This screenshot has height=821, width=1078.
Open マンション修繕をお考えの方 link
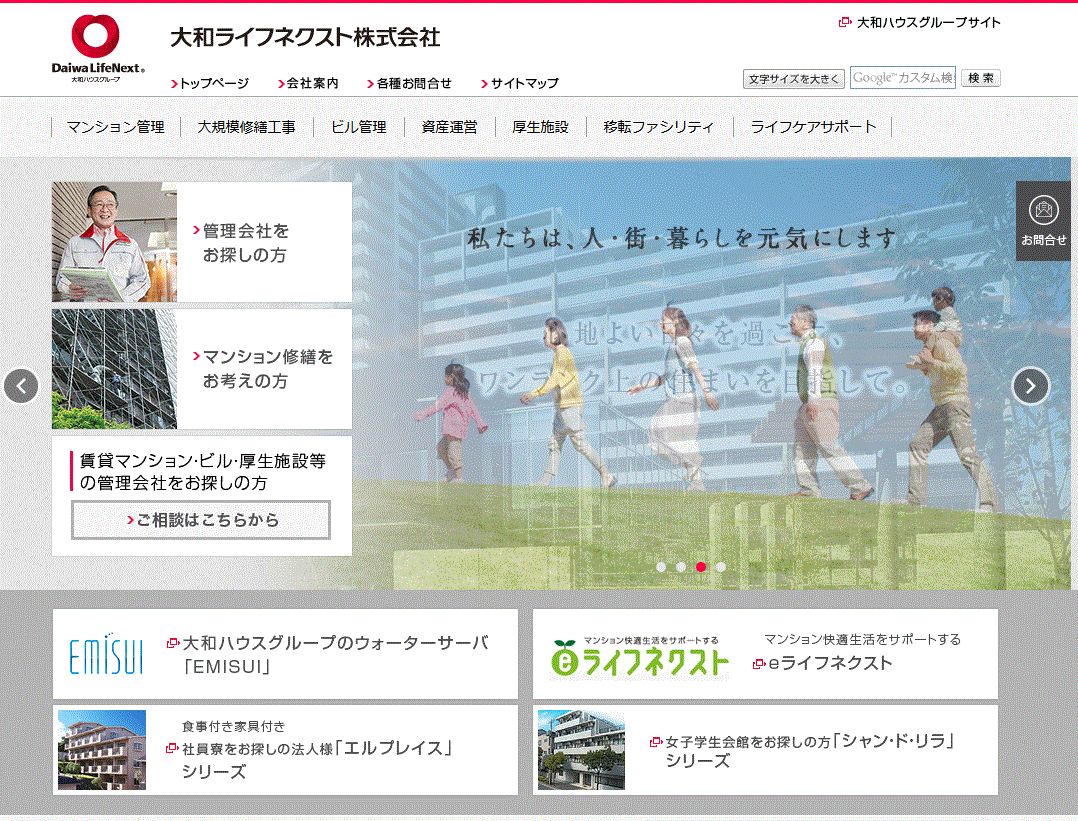point(263,369)
